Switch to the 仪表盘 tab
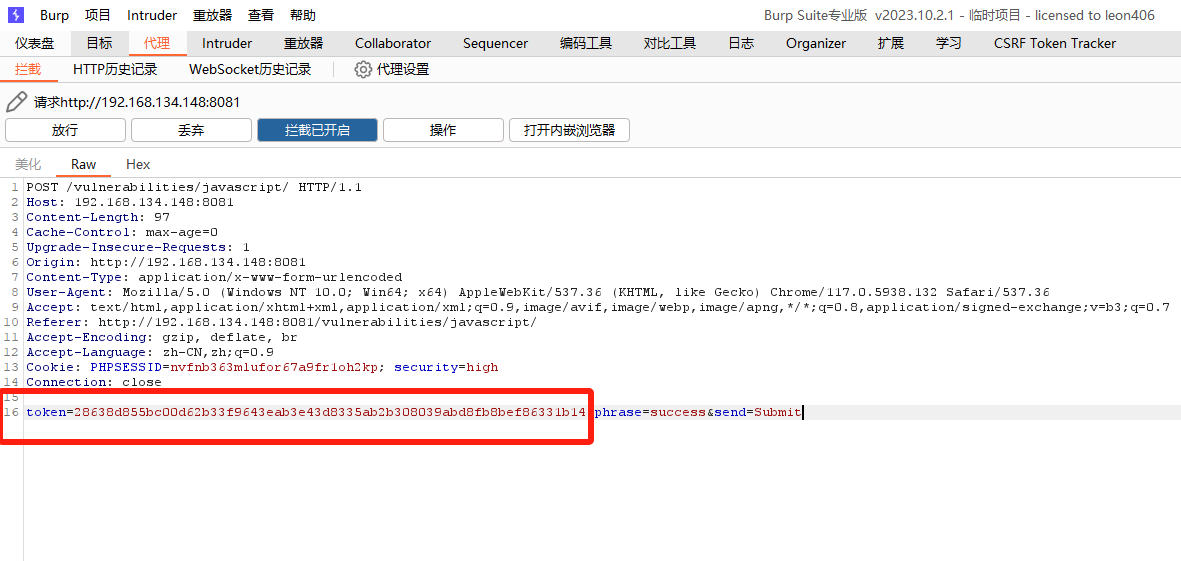The height and width of the screenshot is (561, 1181). pos(35,44)
